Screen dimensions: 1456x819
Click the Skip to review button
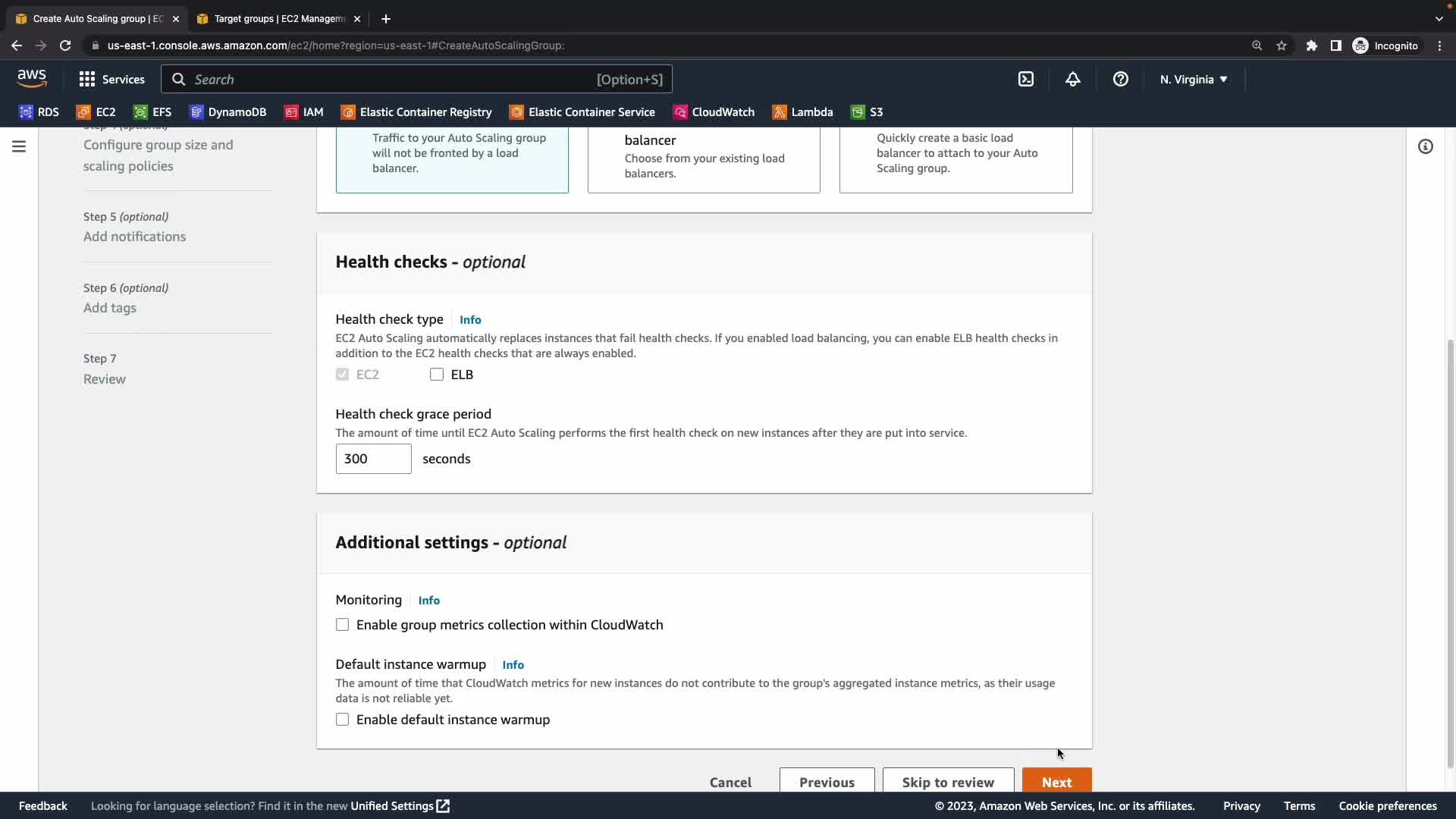pos(947,781)
